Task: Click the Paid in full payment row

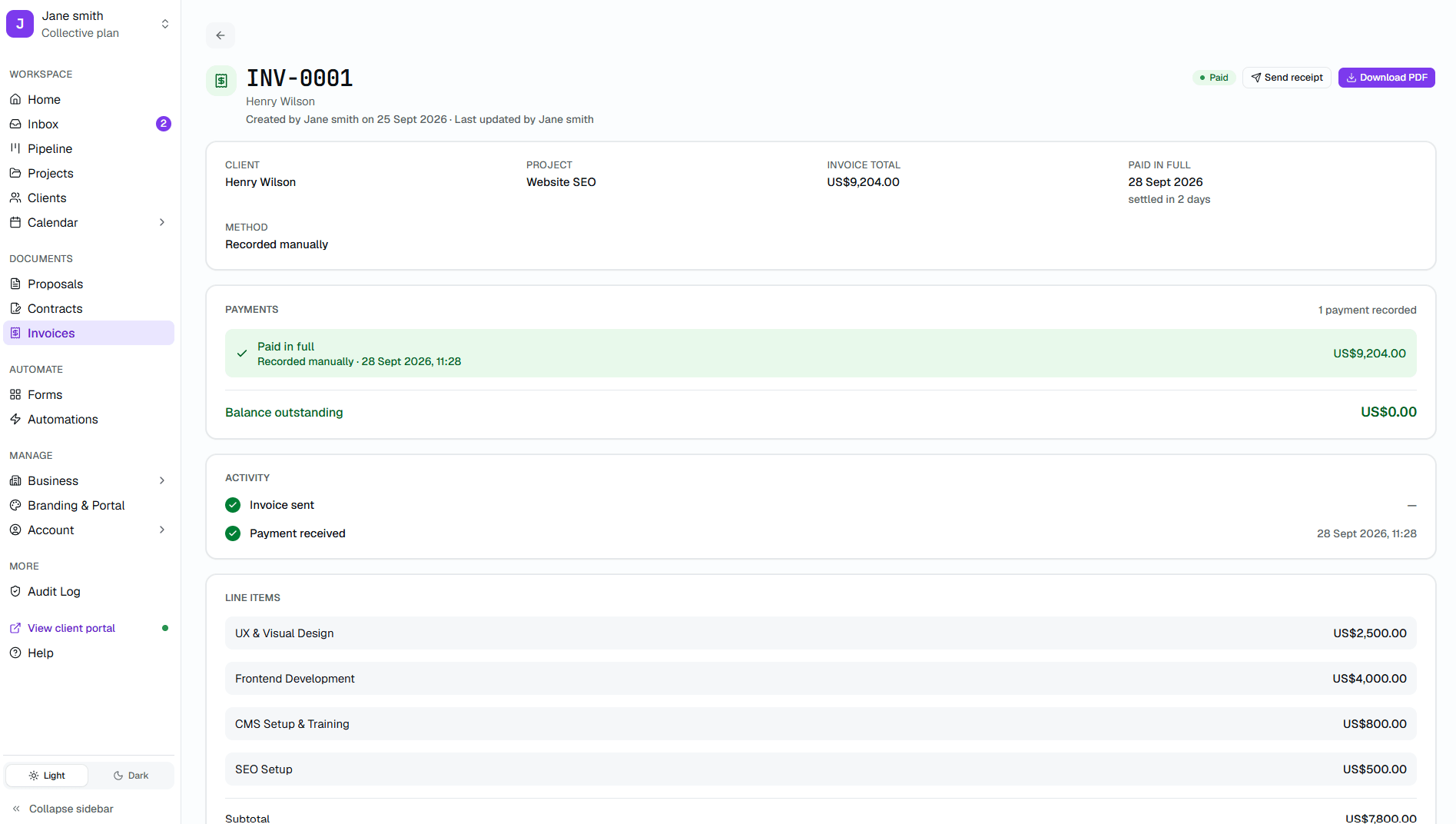Action: 821,354
